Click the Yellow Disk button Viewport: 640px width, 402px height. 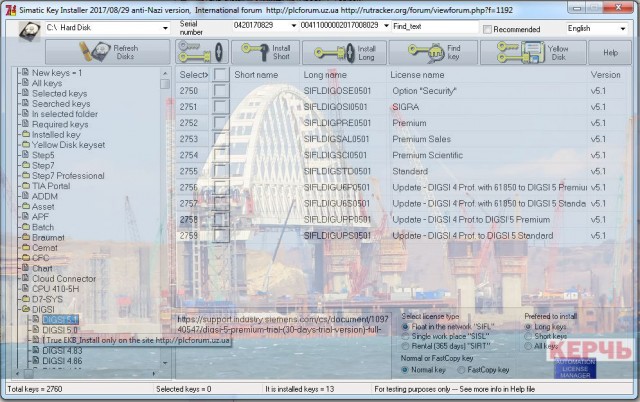pos(533,52)
